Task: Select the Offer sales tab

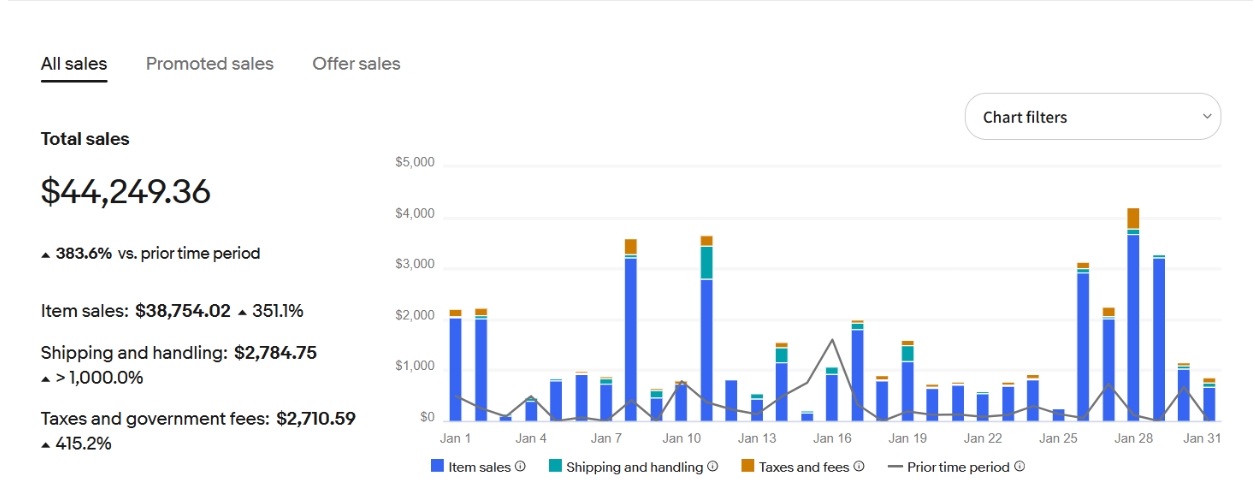Action: tap(356, 64)
